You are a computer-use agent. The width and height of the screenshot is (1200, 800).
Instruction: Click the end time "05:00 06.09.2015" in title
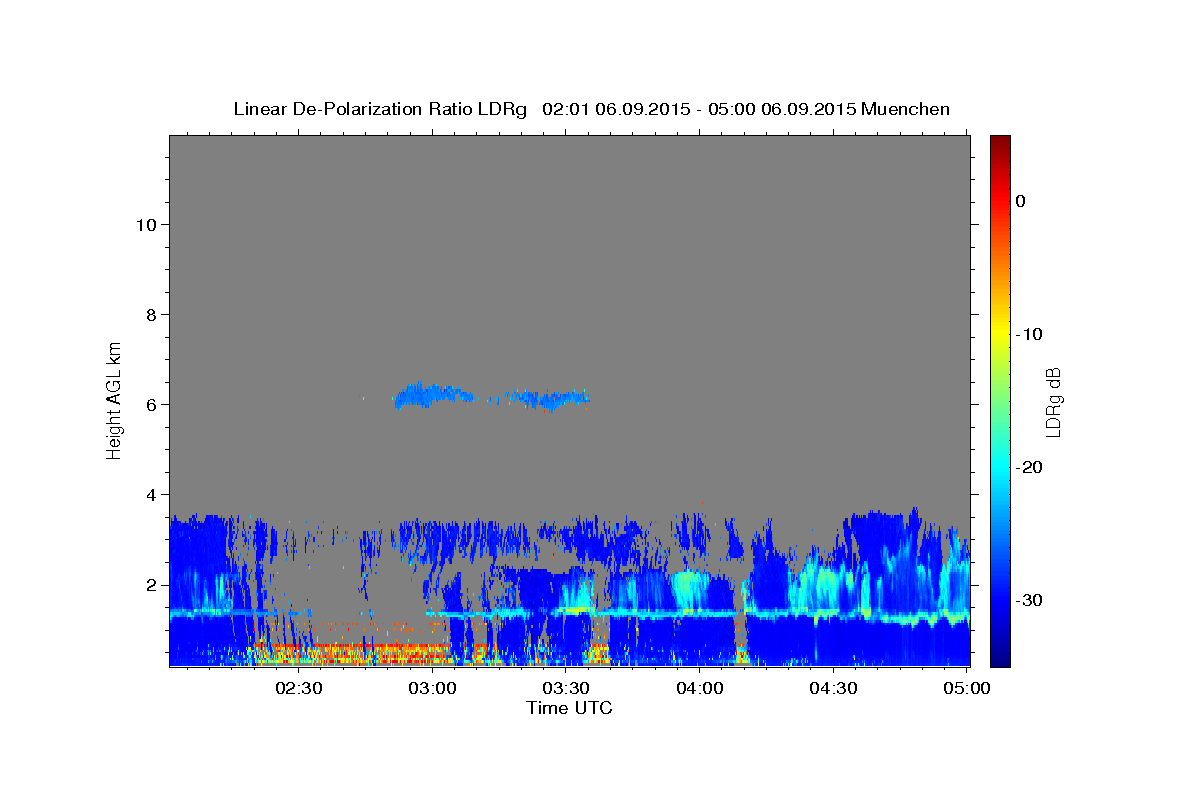pyautogui.click(x=783, y=109)
